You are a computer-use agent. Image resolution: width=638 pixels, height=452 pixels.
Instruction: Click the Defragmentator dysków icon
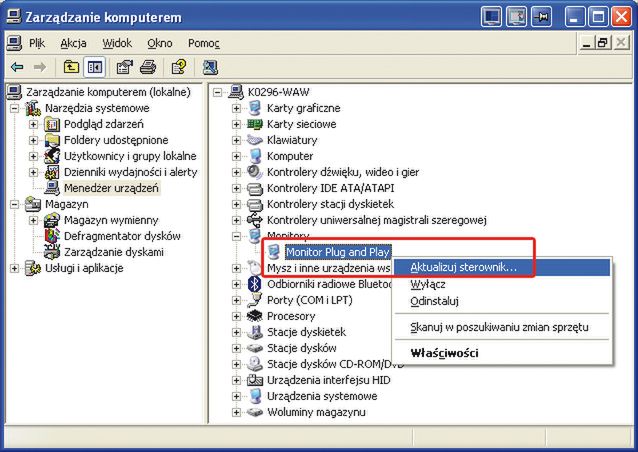52,236
